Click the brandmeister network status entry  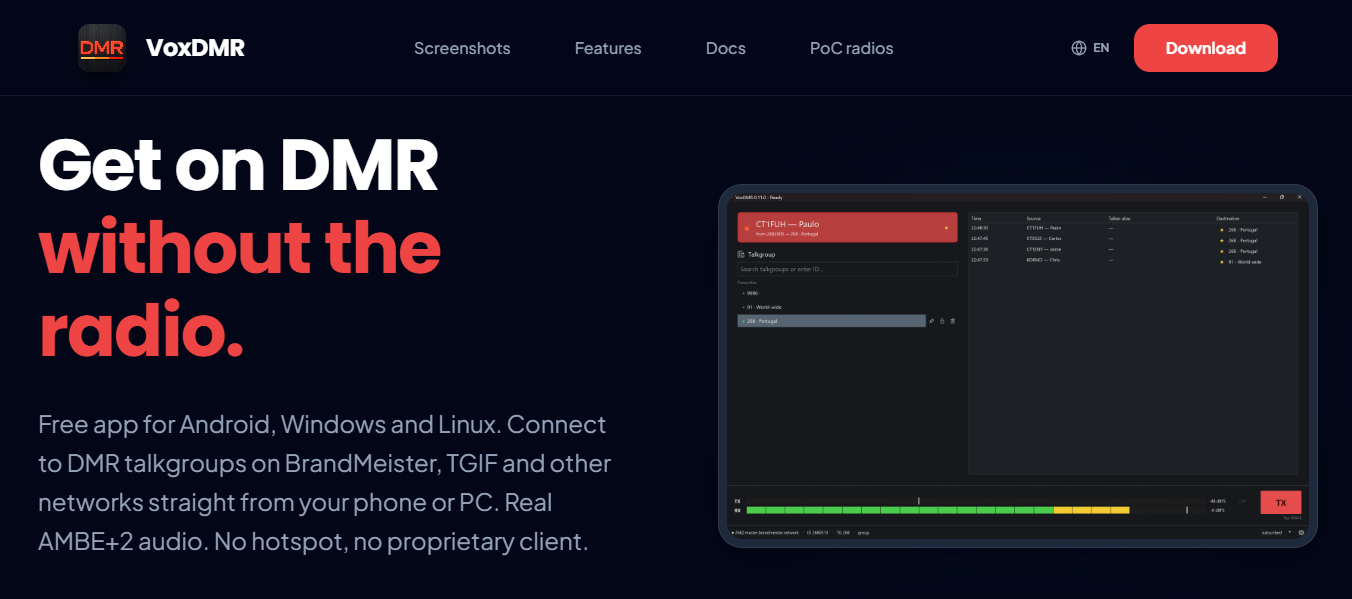(x=765, y=533)
